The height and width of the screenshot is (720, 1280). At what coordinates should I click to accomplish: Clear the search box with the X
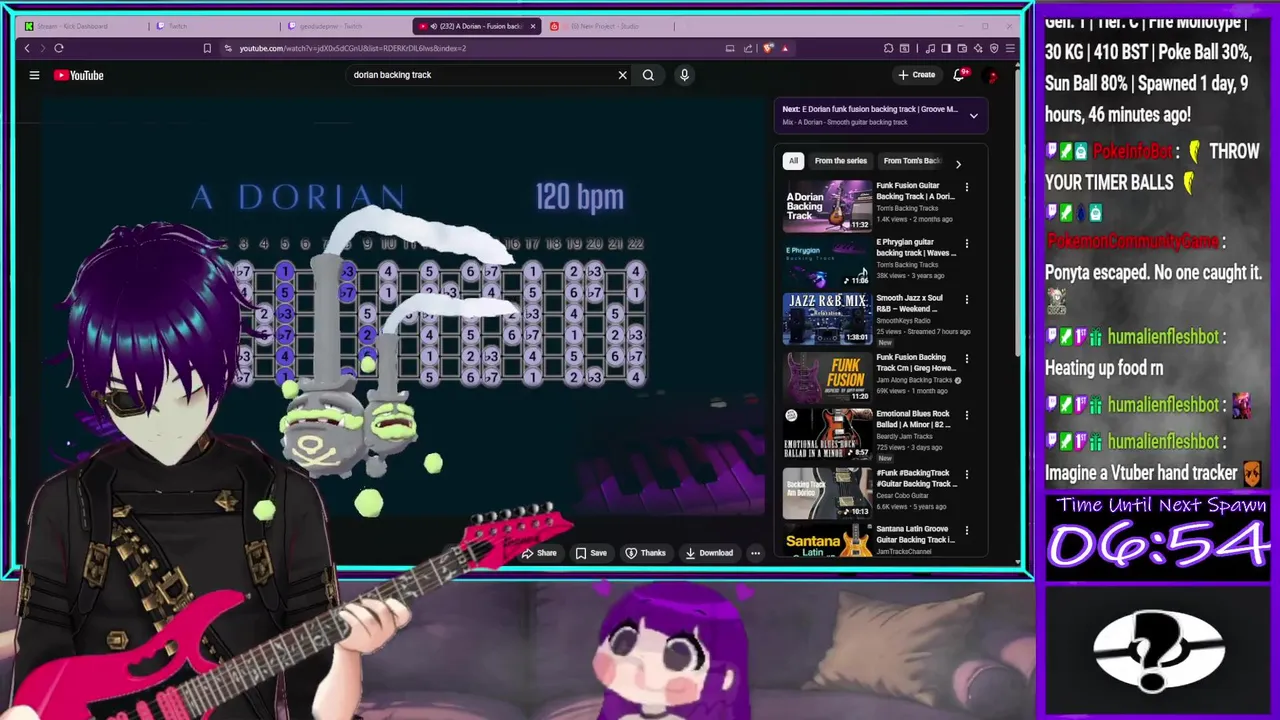[622, 75]
